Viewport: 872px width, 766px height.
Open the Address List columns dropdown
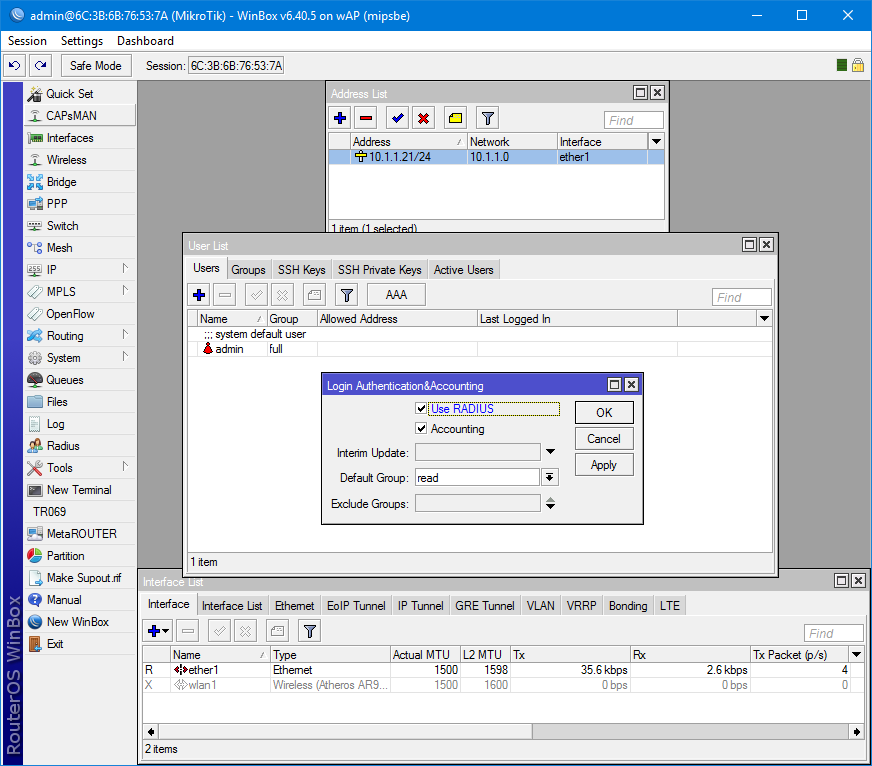pyautogui.click(x=656, y=141)
